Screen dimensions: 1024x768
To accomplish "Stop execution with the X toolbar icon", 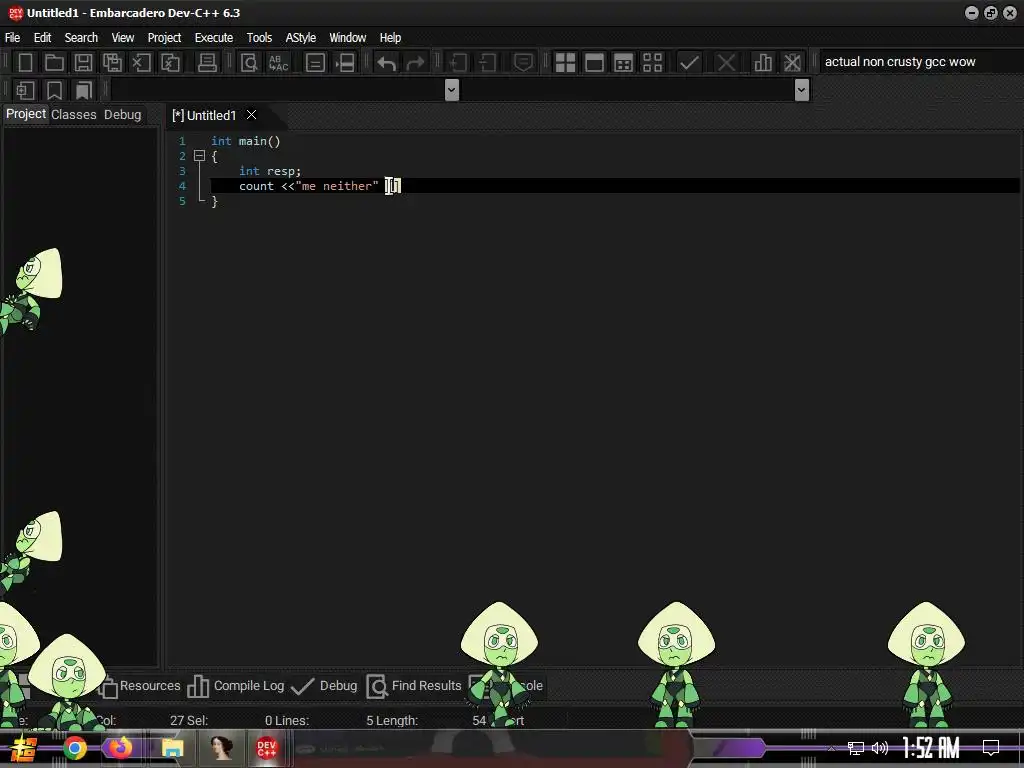I will point(726,63).
